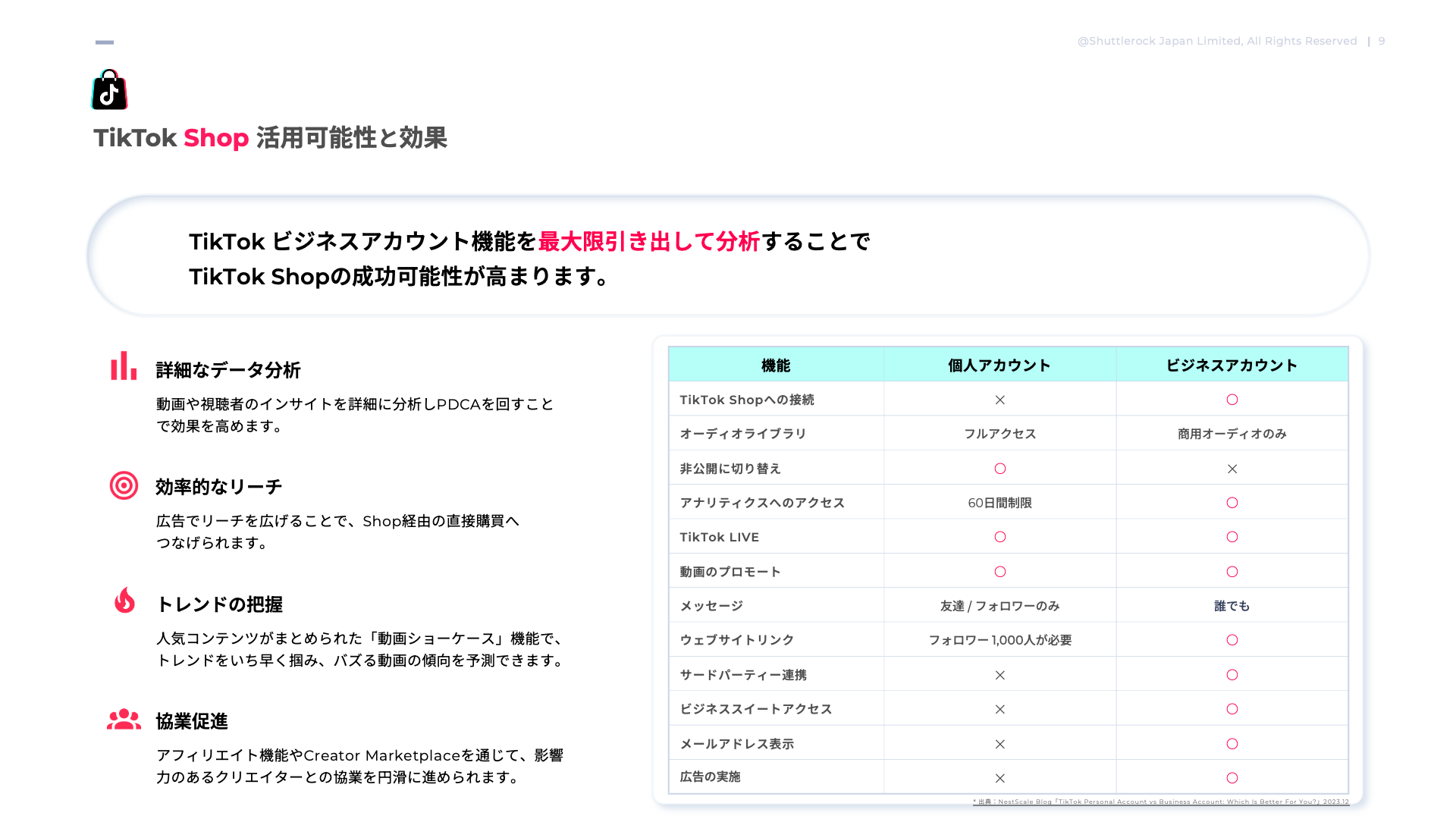Click the Shuttlerock Japan Limited copyright text

[x=1217, y=41]
